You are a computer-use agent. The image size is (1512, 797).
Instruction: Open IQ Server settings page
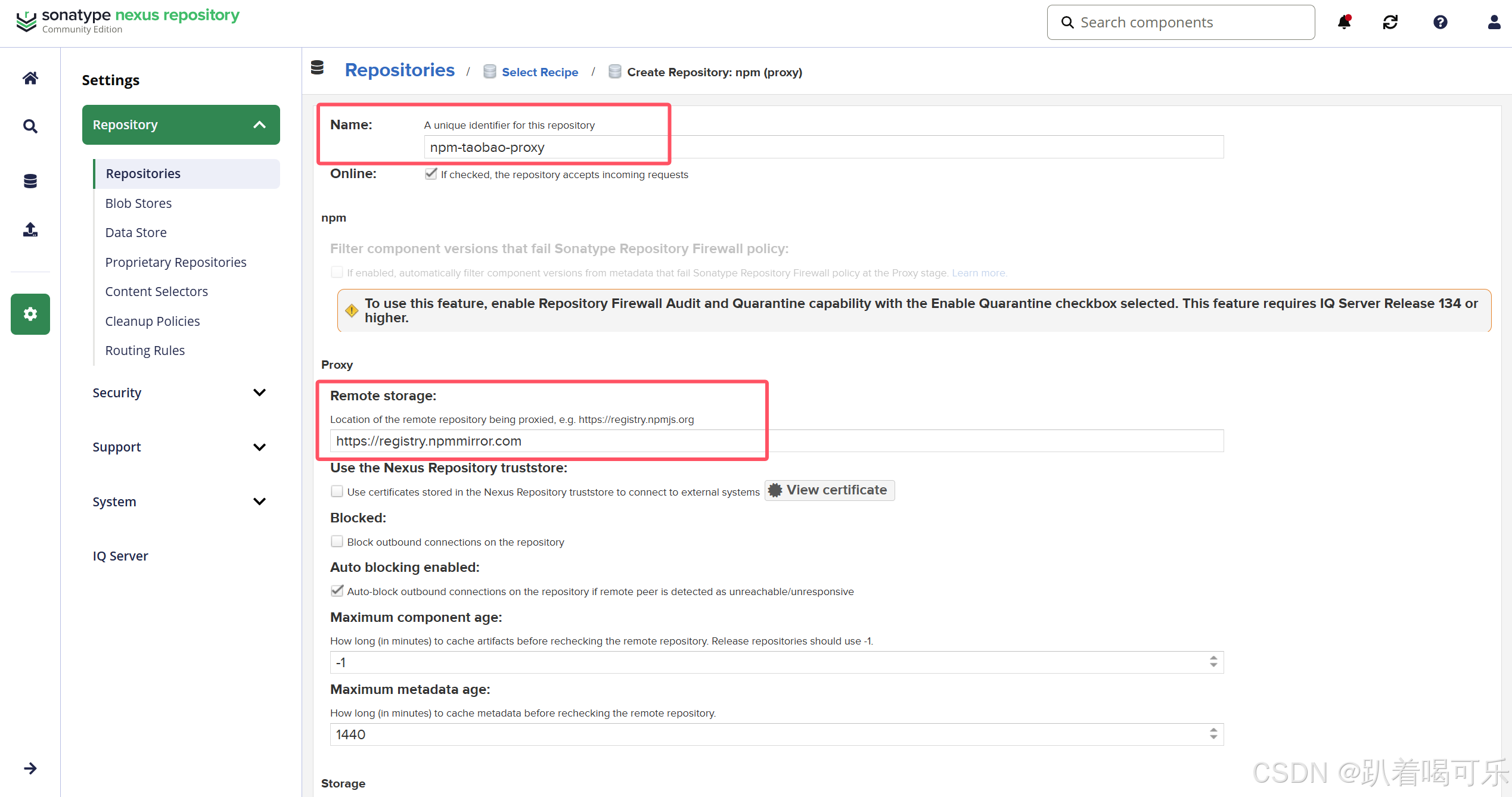pos(120,556)
